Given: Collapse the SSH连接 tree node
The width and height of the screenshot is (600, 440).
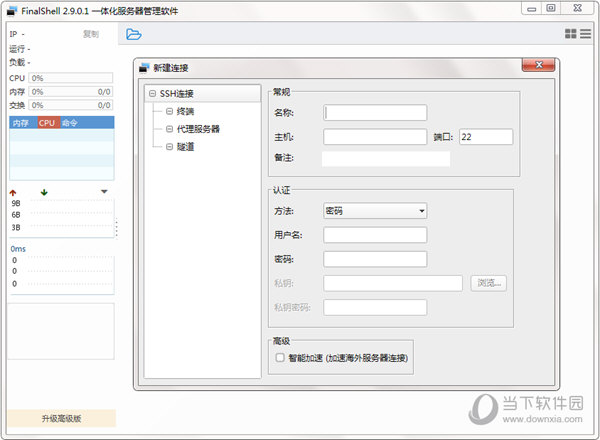Looking at the screenshot, I should 152,93.
